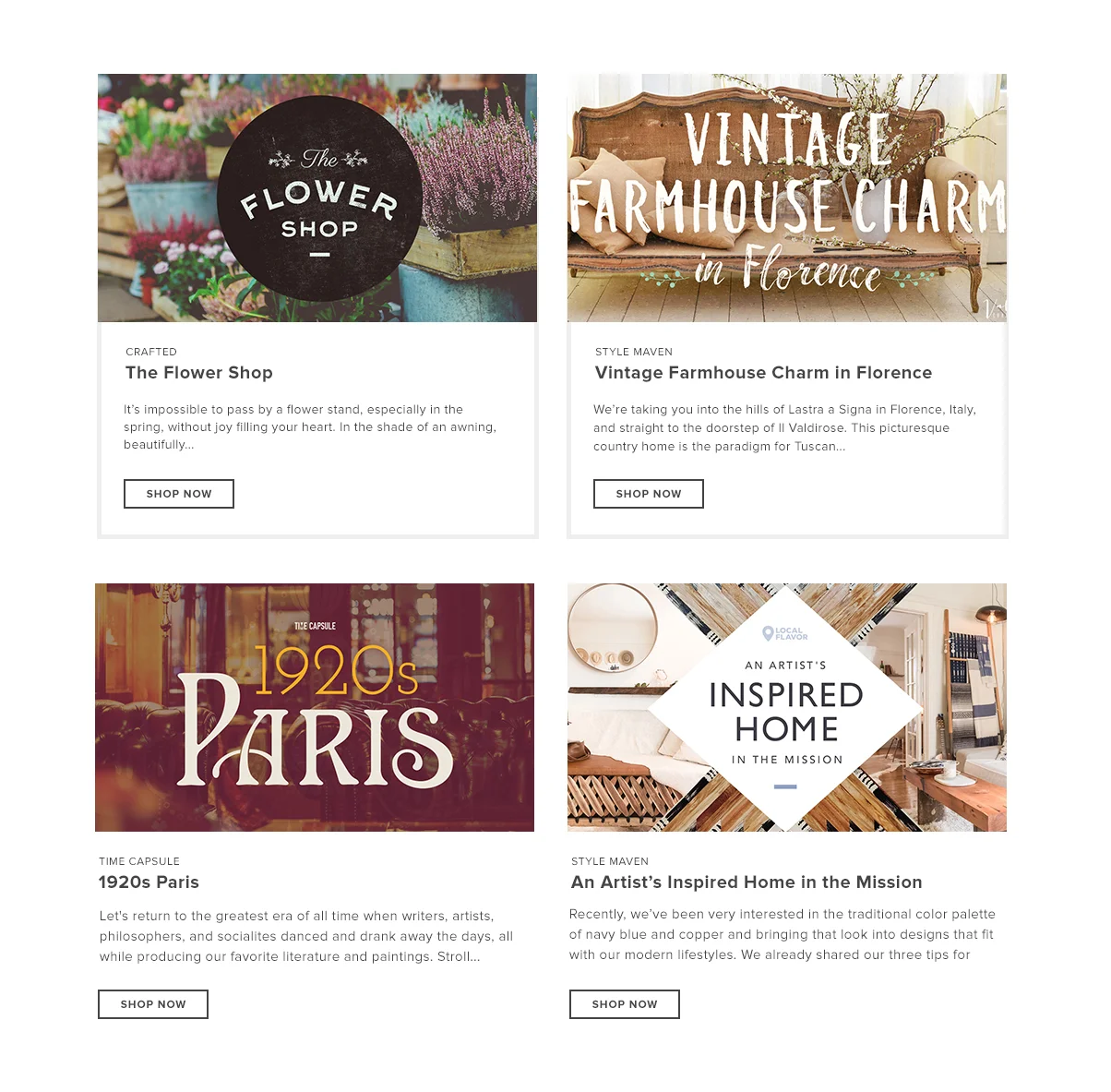Select STYLE MAVEN label above Artist's Home

(x=610, y=861)
